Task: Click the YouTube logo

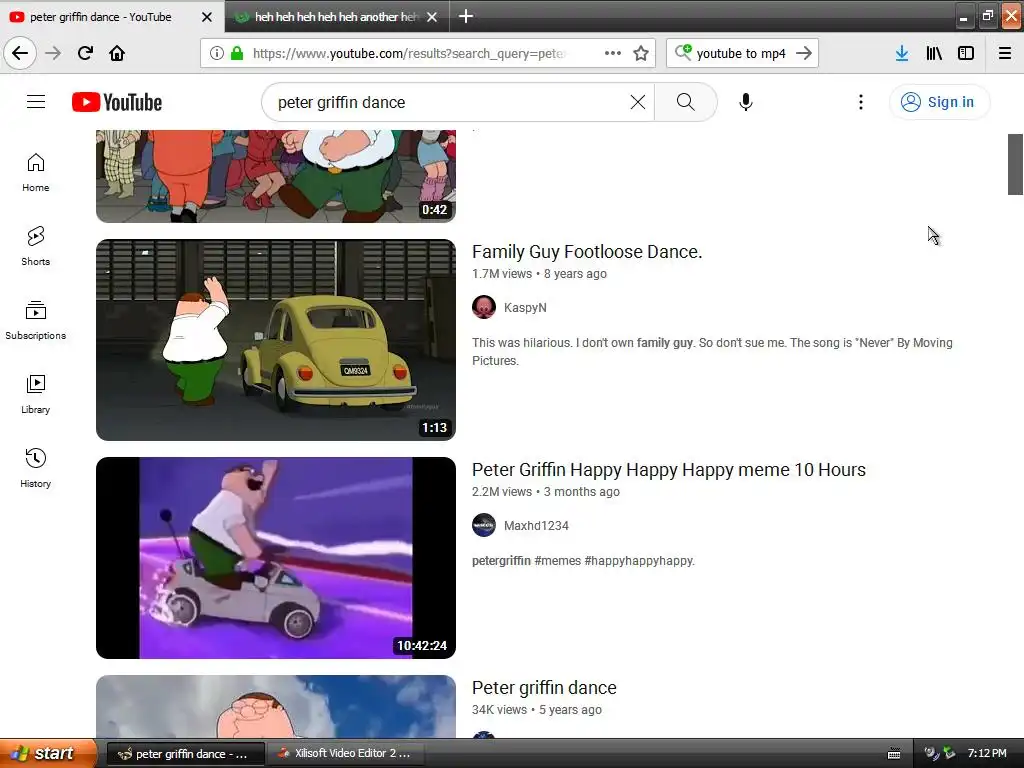Action: click(117, 102)
